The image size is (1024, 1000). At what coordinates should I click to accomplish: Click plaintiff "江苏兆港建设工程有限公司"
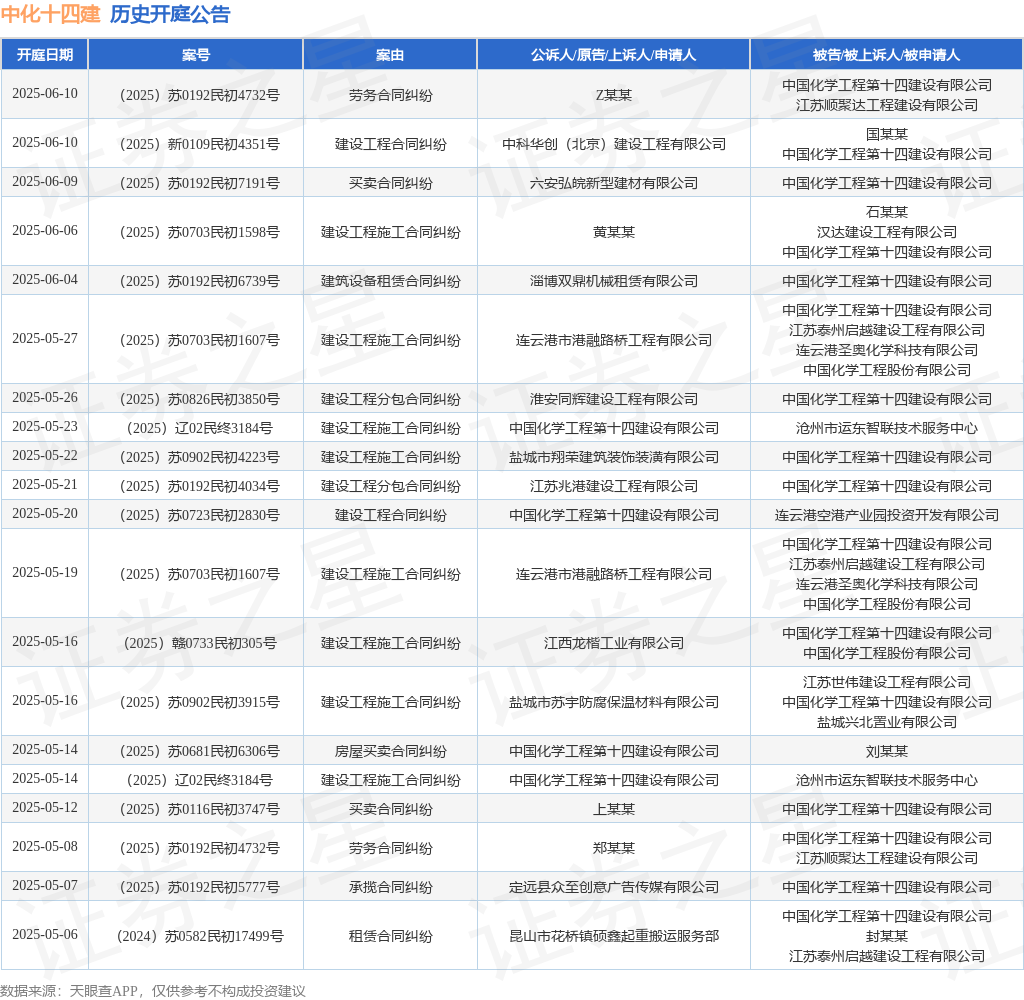pos(614,487)
